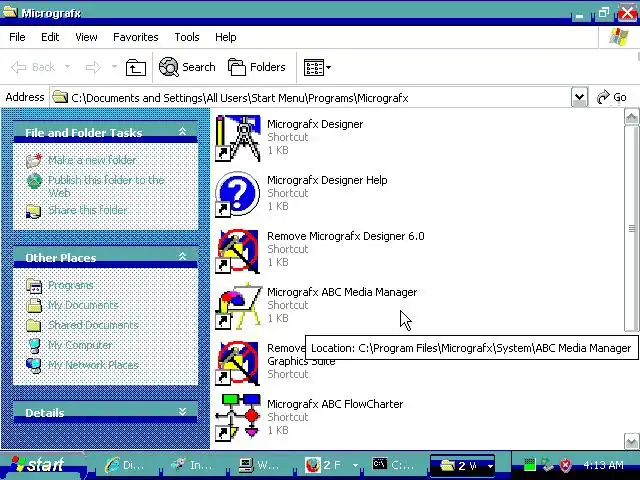Click the taskbar clock showing 4:13 AM
This screenshot has width=640, height=480.
603,465
